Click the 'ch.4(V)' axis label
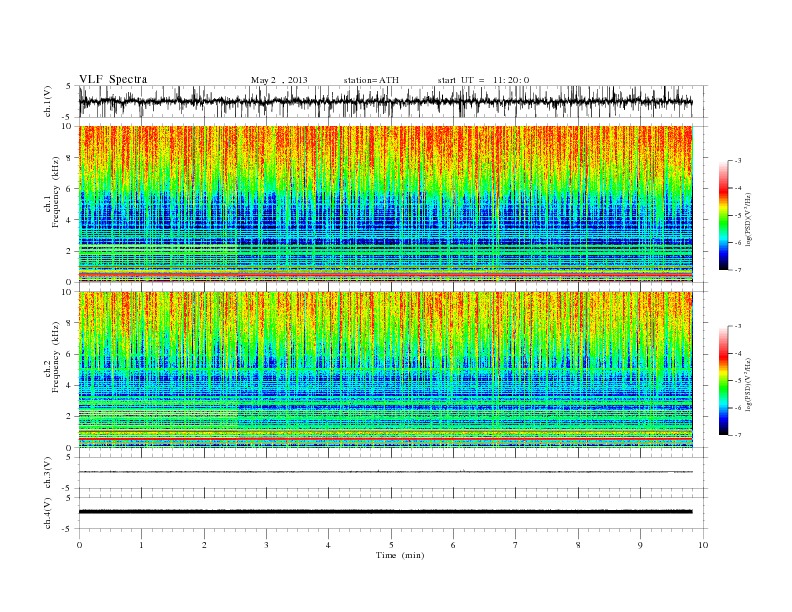Image resolution: width=792 pixels, height=612 pixels. point(48,513)
